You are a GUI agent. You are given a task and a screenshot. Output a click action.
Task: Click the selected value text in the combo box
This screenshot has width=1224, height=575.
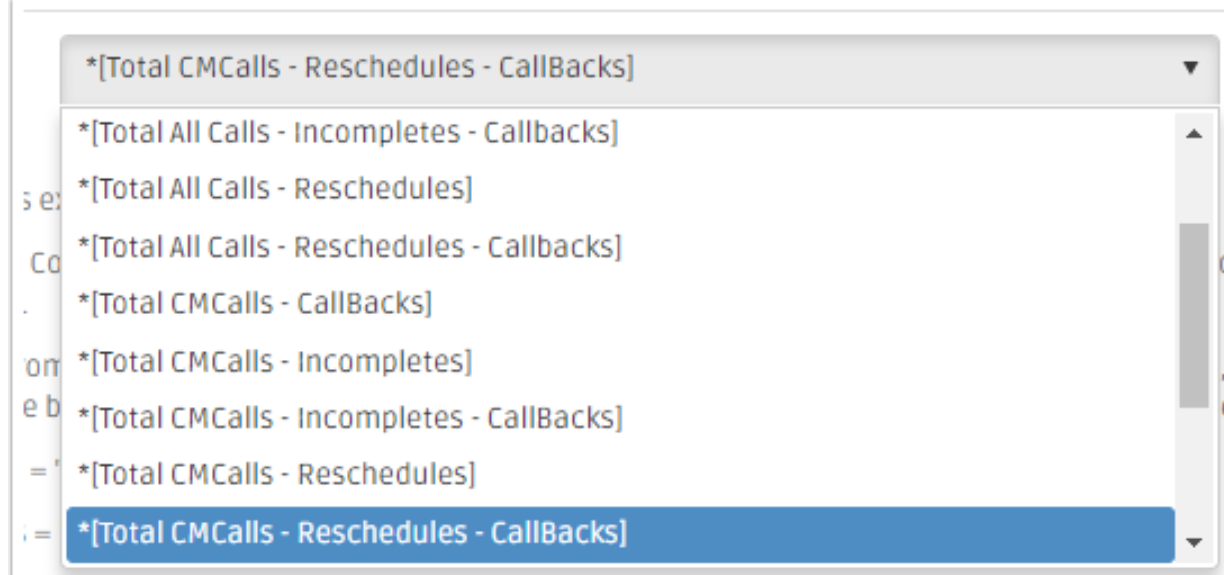point(360,68)
